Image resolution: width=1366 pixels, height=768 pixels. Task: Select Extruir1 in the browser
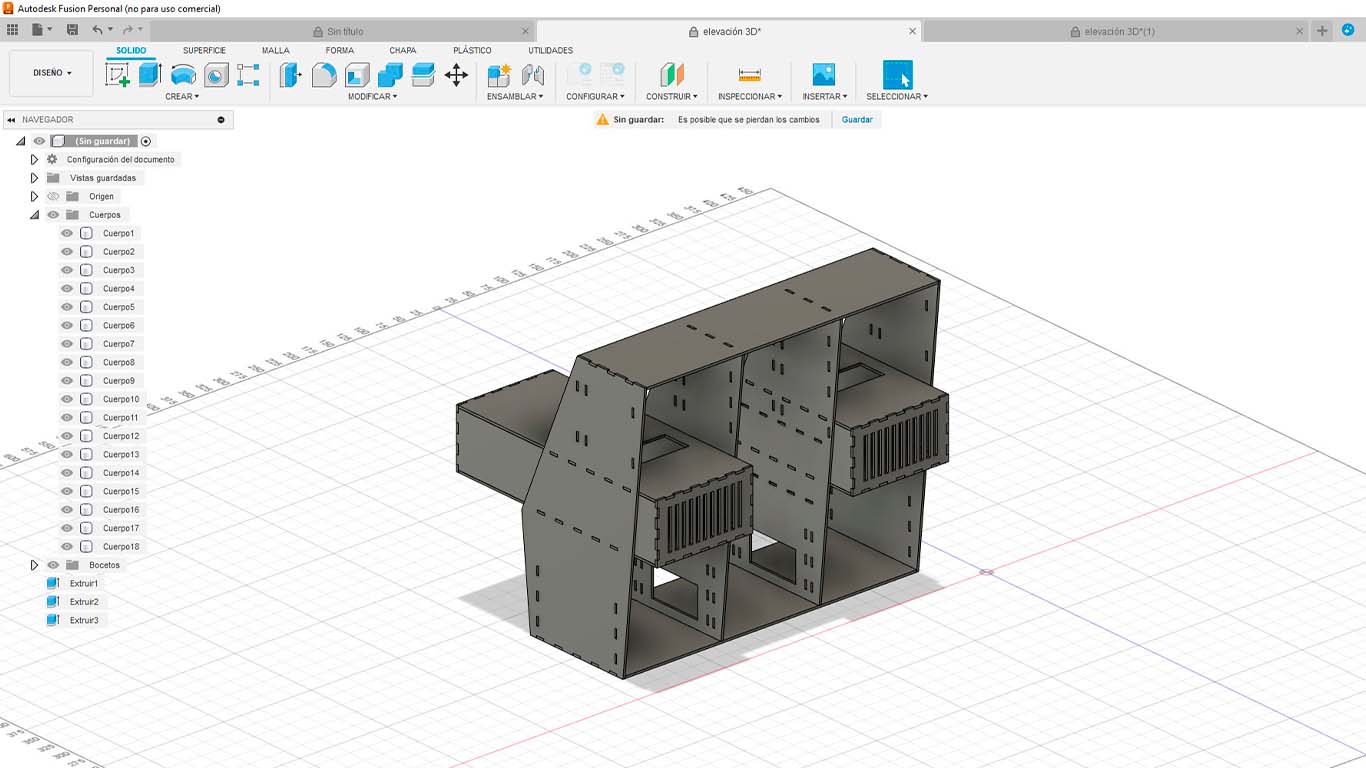[x=84, y=584]
